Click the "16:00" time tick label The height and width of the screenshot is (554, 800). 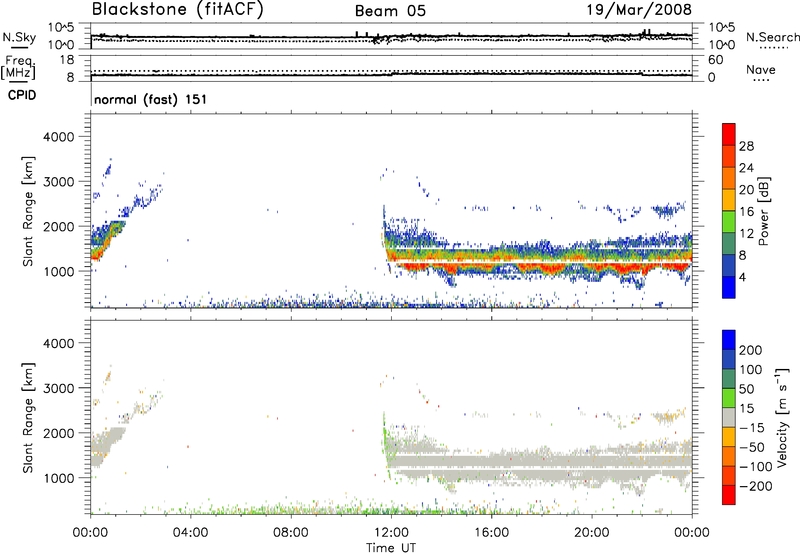491,533
